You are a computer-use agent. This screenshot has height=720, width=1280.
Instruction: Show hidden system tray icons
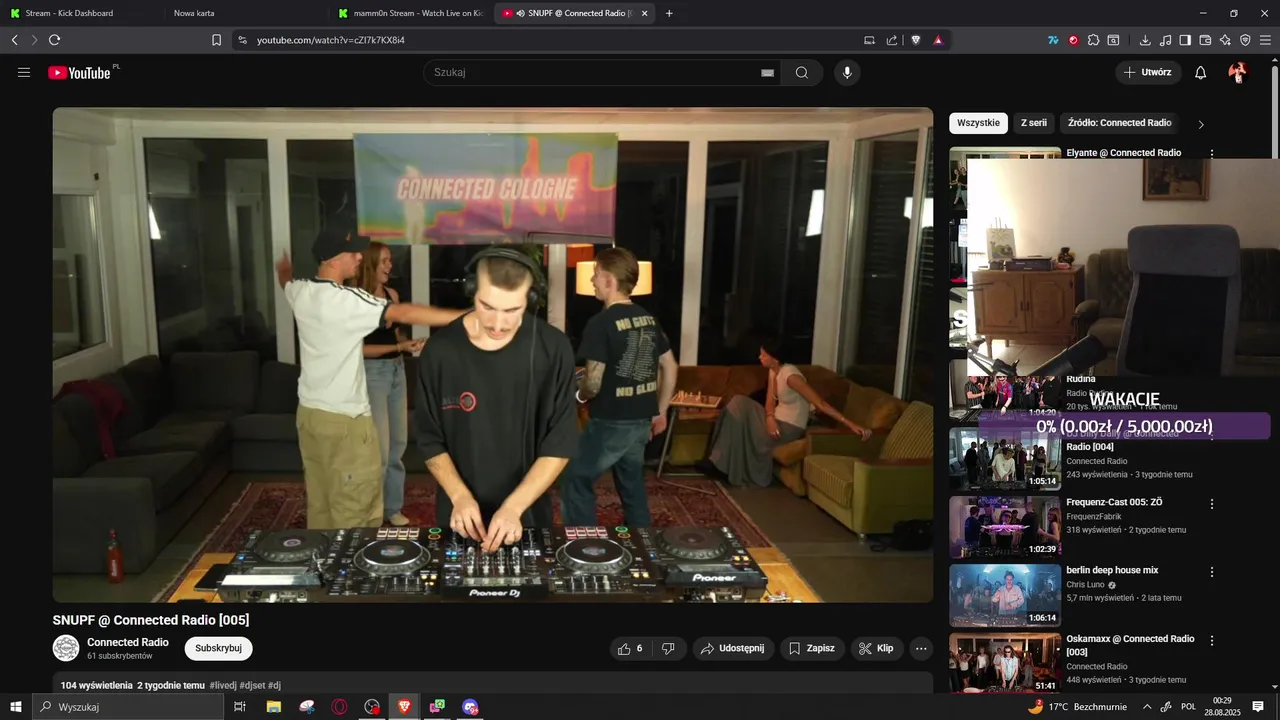point(1147,707)
